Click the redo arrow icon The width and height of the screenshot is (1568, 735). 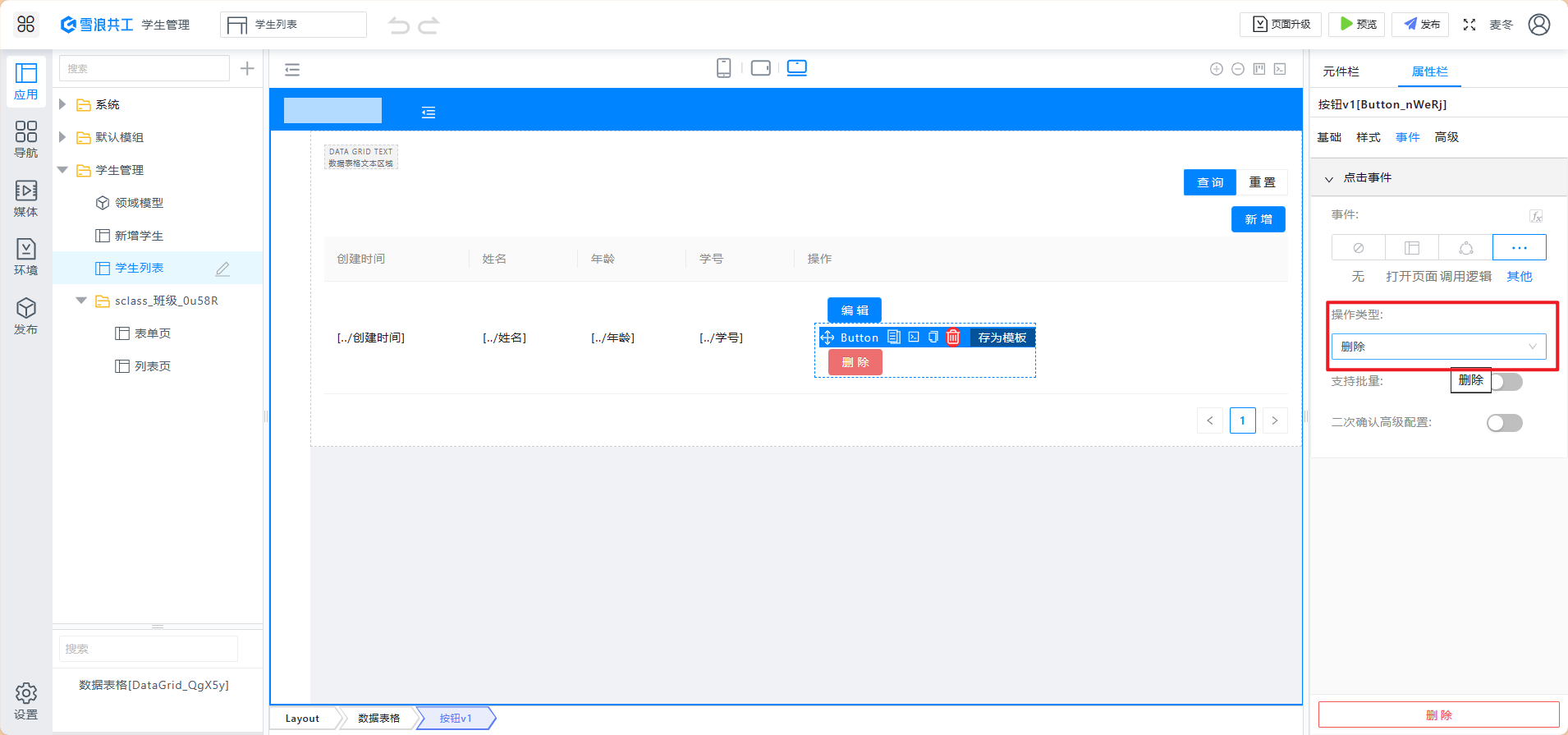click(x=429, y=25)
